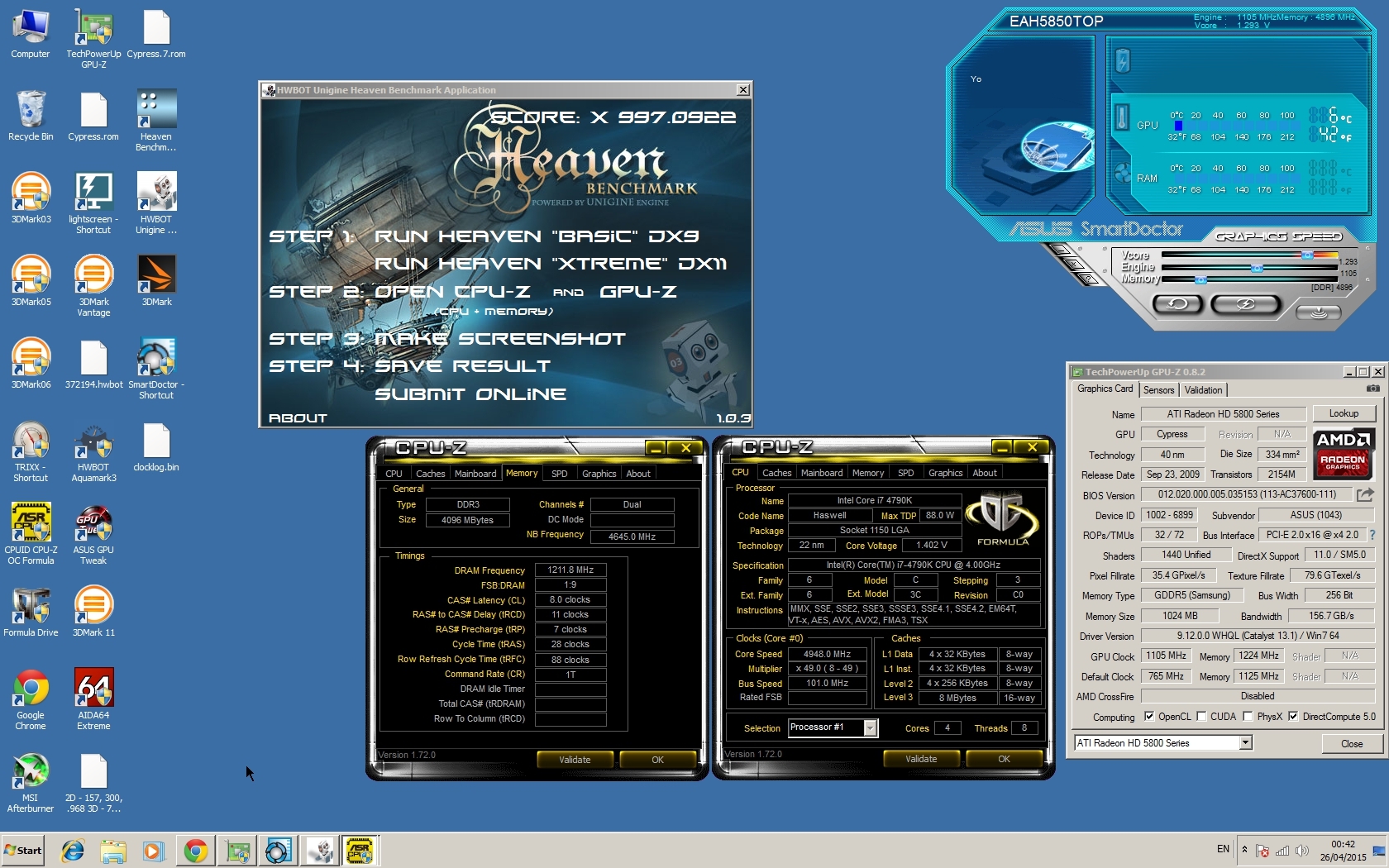Click the volume icon in system tray

(x=1301, y=850)
